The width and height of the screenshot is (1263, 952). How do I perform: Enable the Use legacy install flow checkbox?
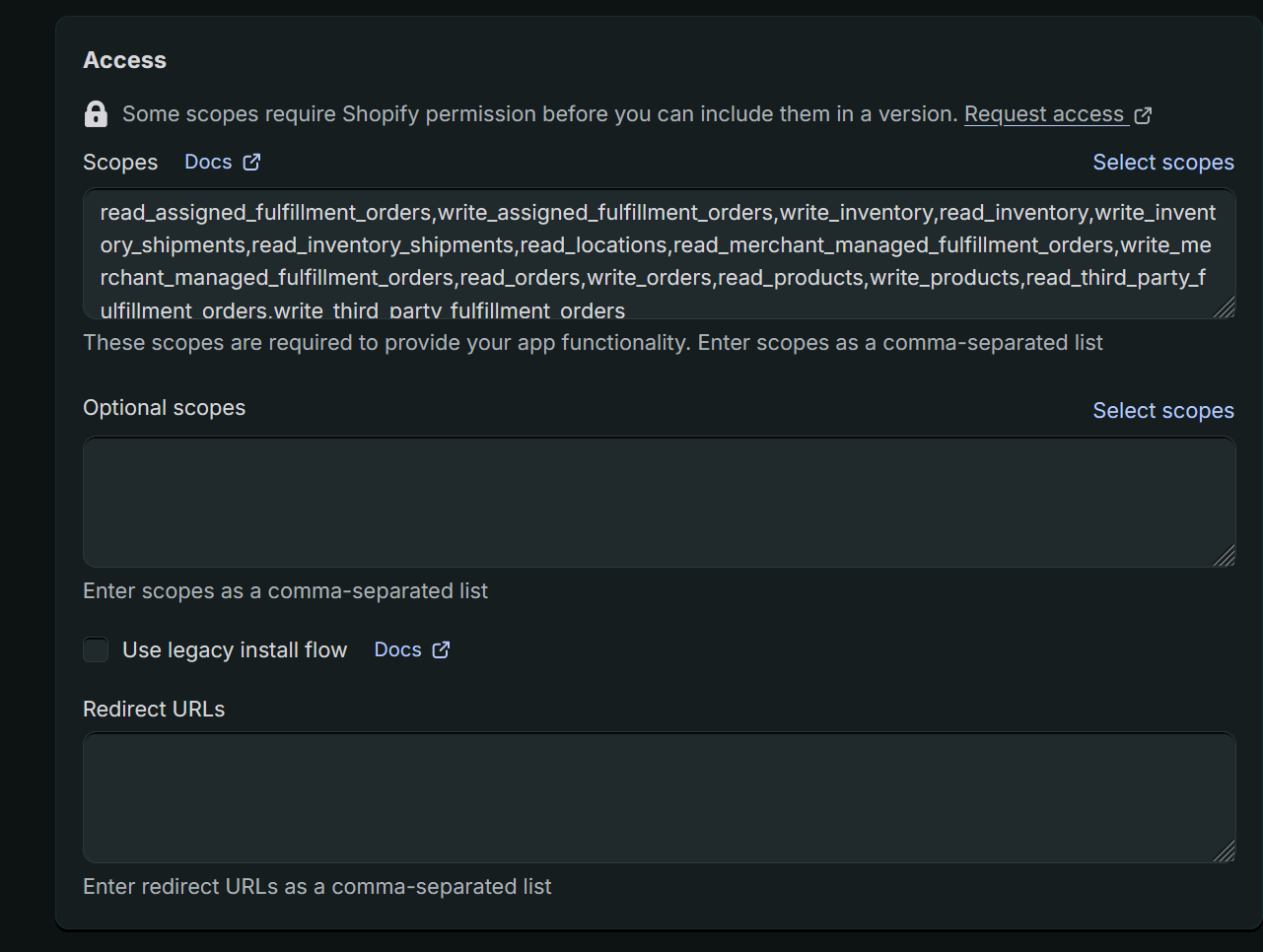tap(96, 649)
